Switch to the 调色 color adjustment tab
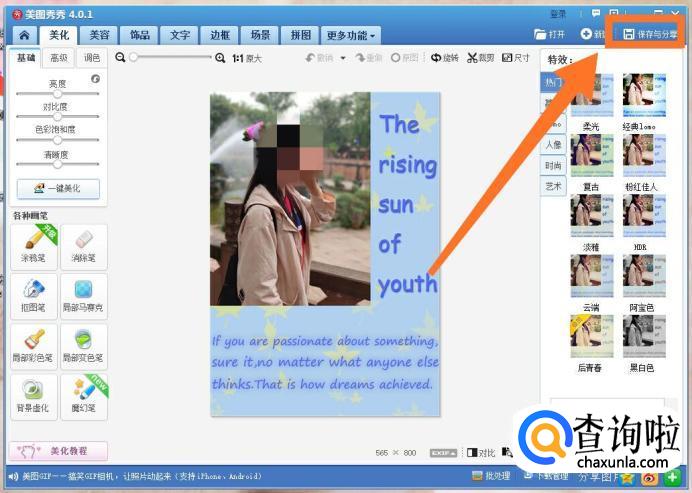The height and width of the screenshot is (493, 692). coord(91,58)
